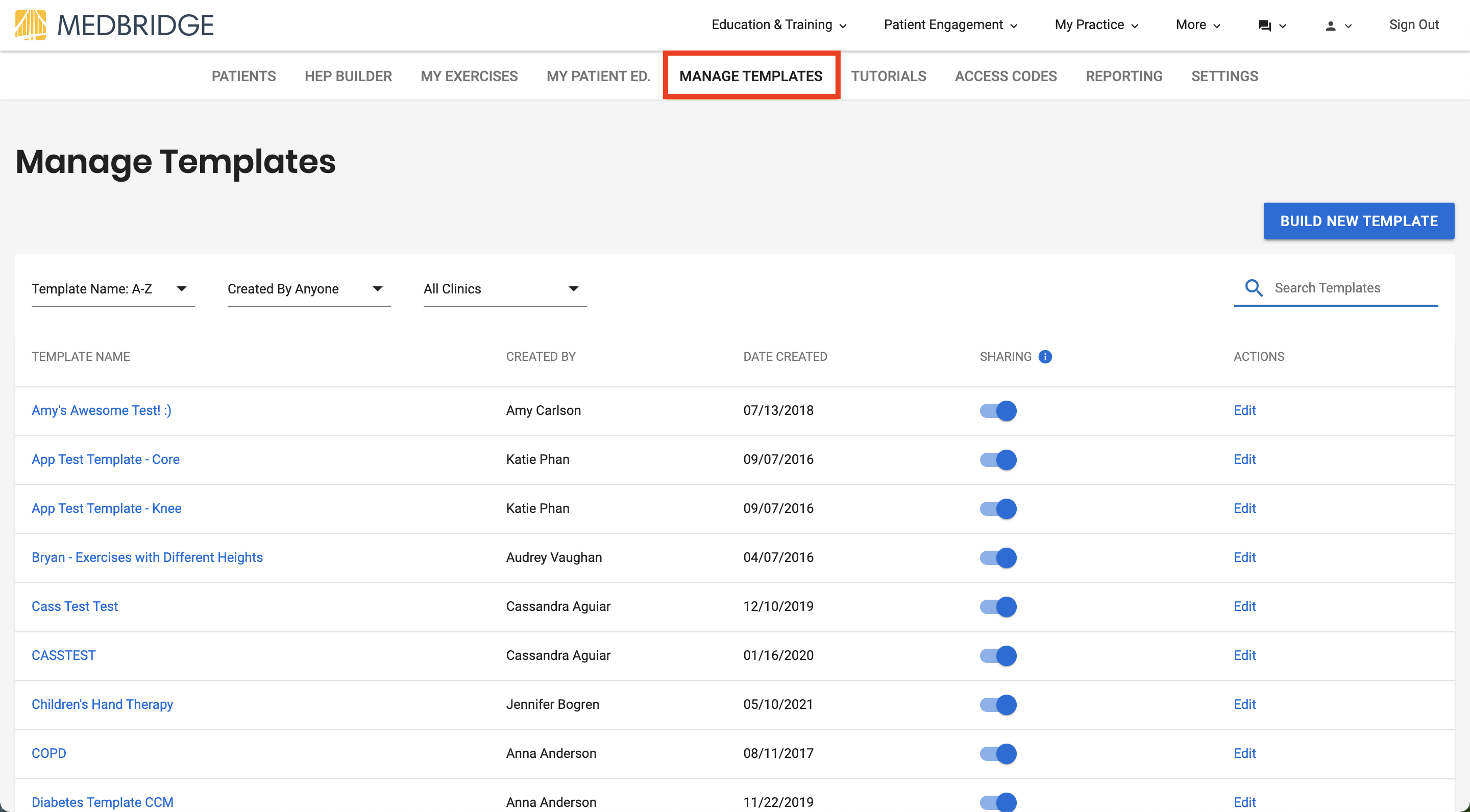
Task: Open Bryan - Exercises with Different Heights
Action: 147,557
